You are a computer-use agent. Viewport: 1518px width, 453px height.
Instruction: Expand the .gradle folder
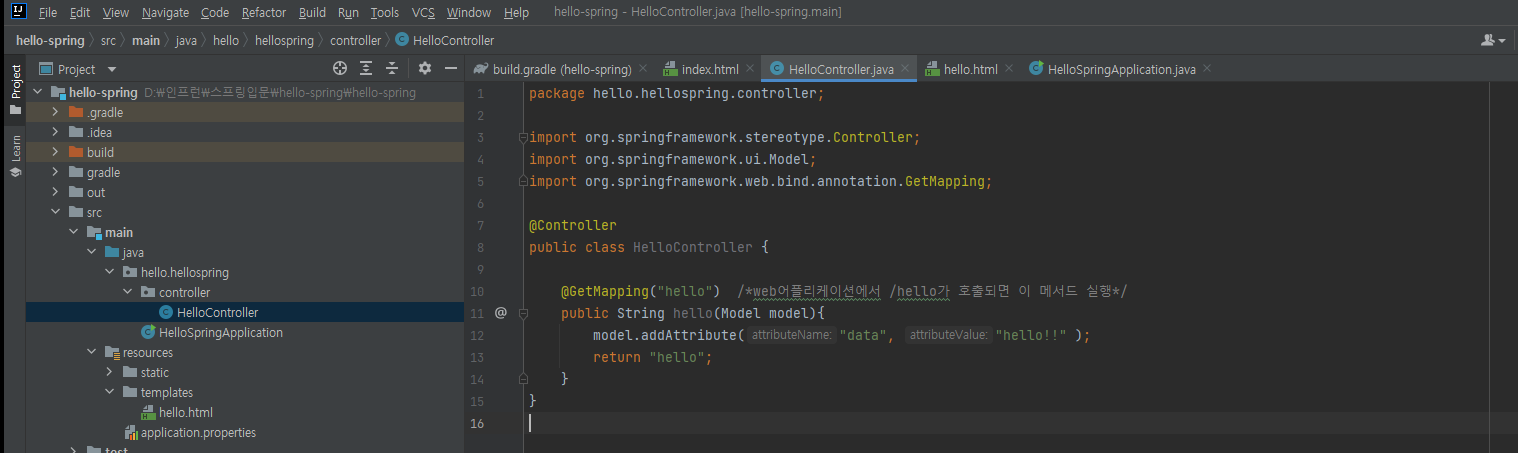coord(56,112)
